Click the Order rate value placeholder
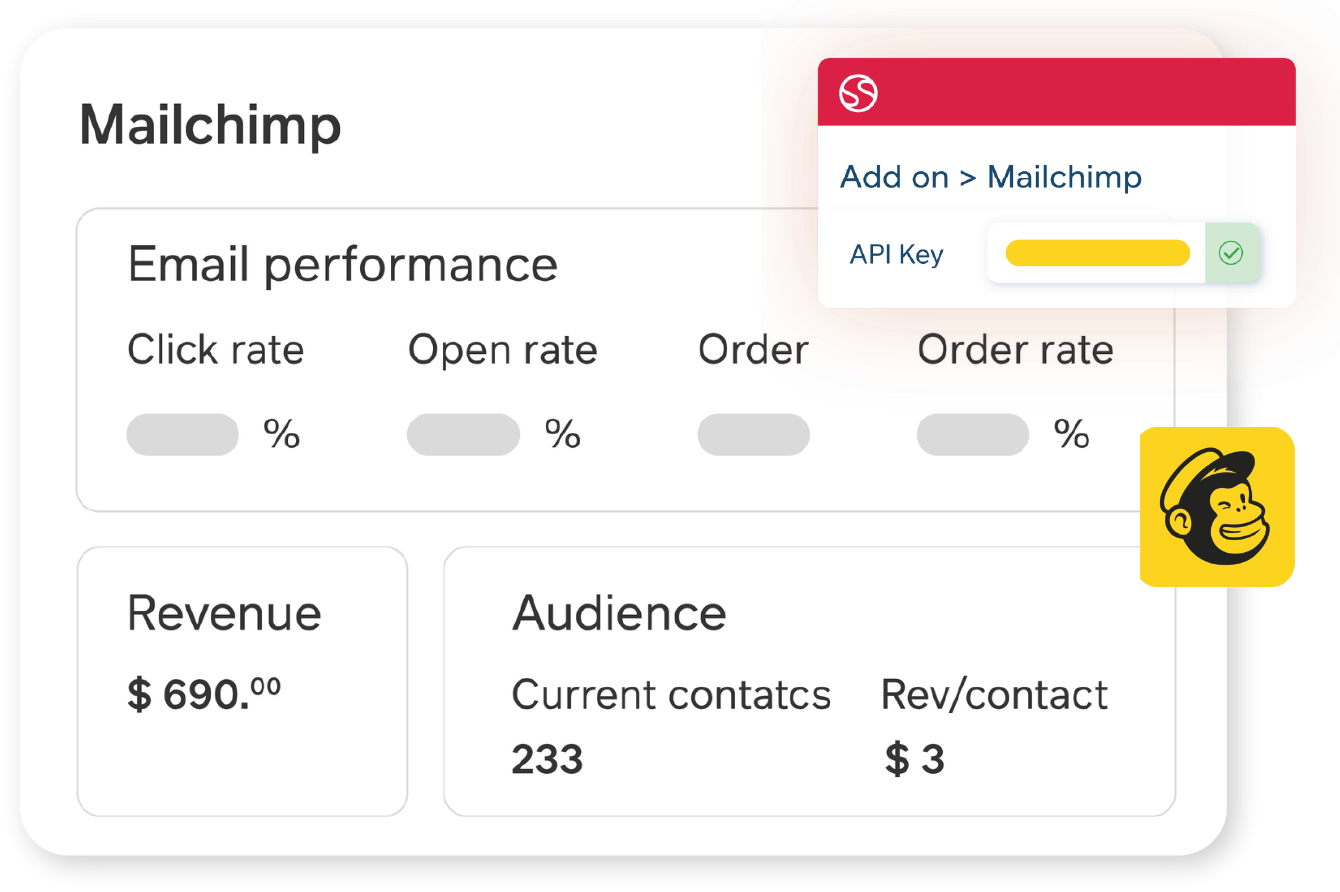 click(x=973, y=435)
